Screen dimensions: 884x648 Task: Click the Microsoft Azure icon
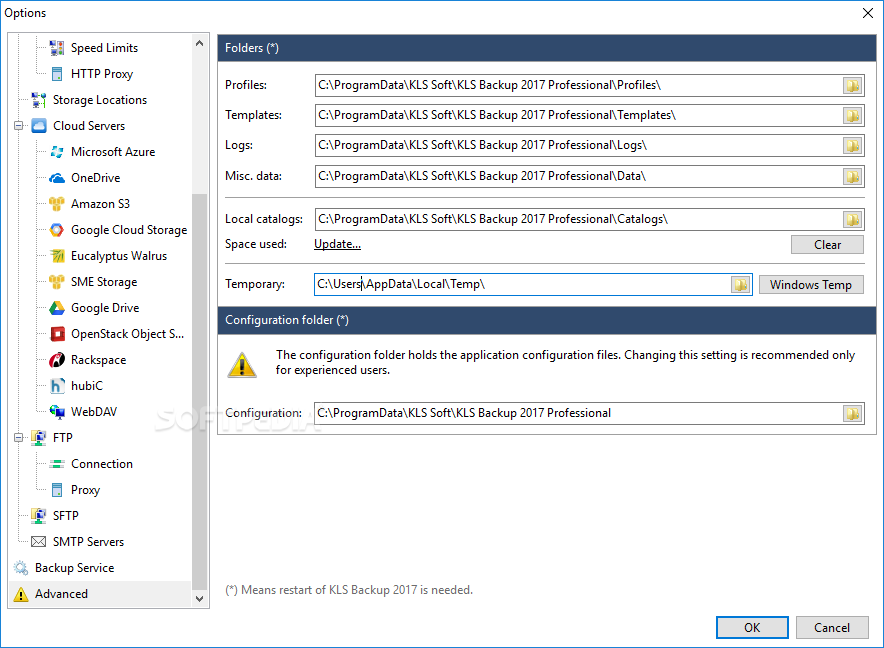pyautogui.click(x=57, y=152)
